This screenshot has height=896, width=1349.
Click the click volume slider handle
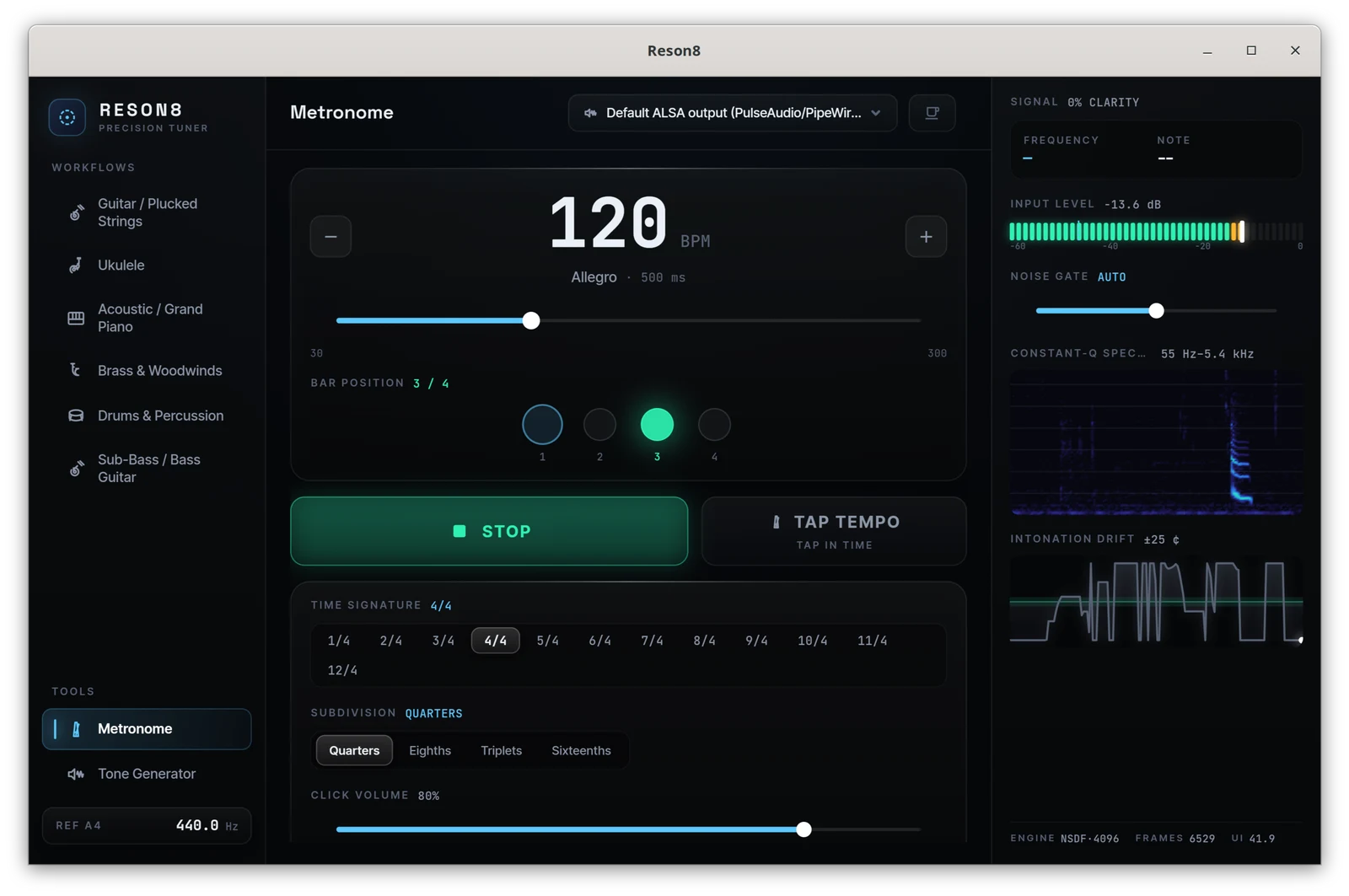pos(804,829)
